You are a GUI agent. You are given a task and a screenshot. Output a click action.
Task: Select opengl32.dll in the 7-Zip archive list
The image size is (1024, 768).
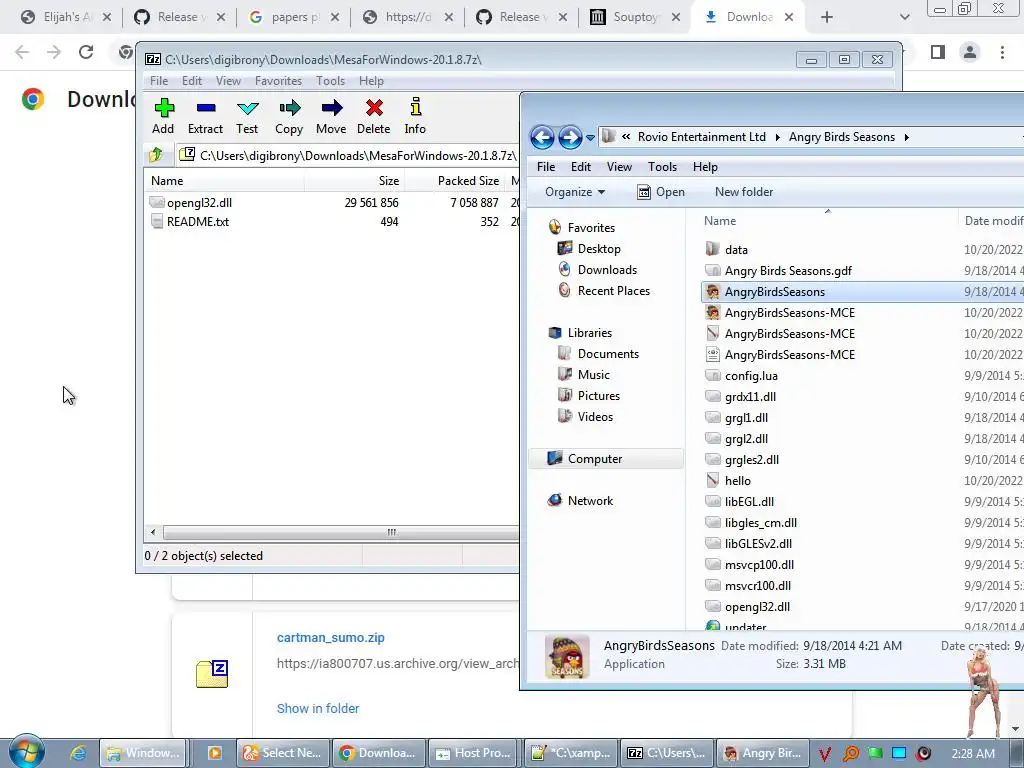click(x=199, y=202)
